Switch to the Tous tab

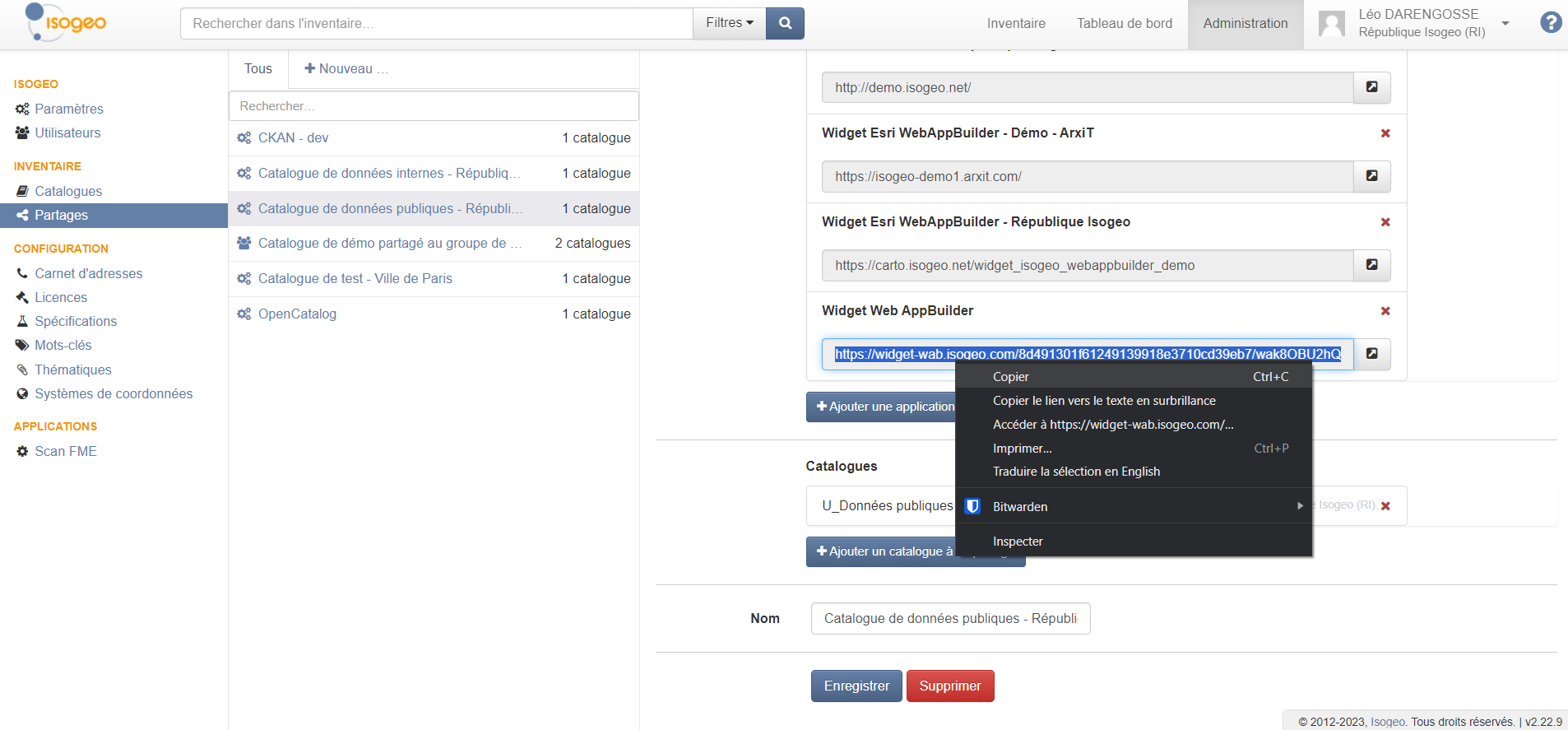click(258, 68)
